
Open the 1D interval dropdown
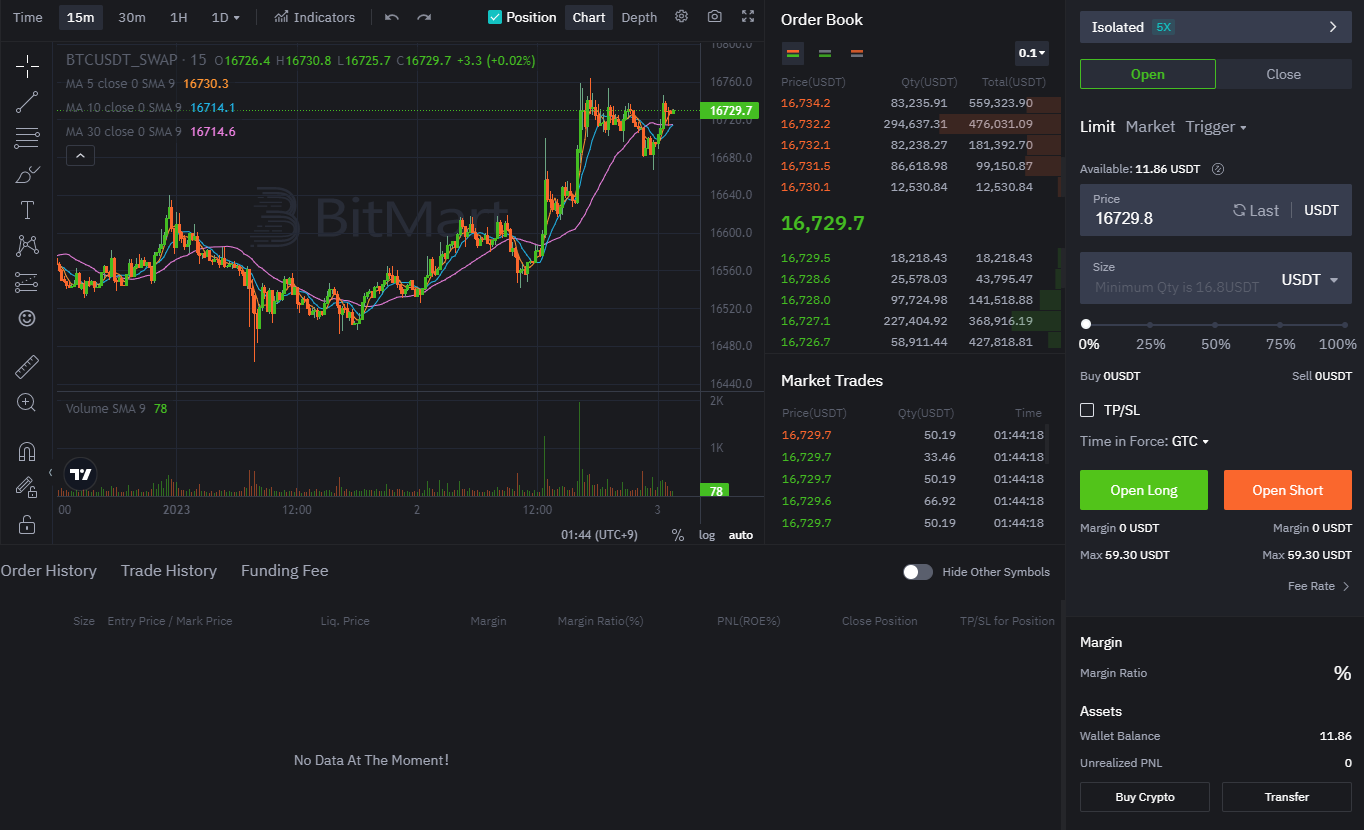[226, 17]
